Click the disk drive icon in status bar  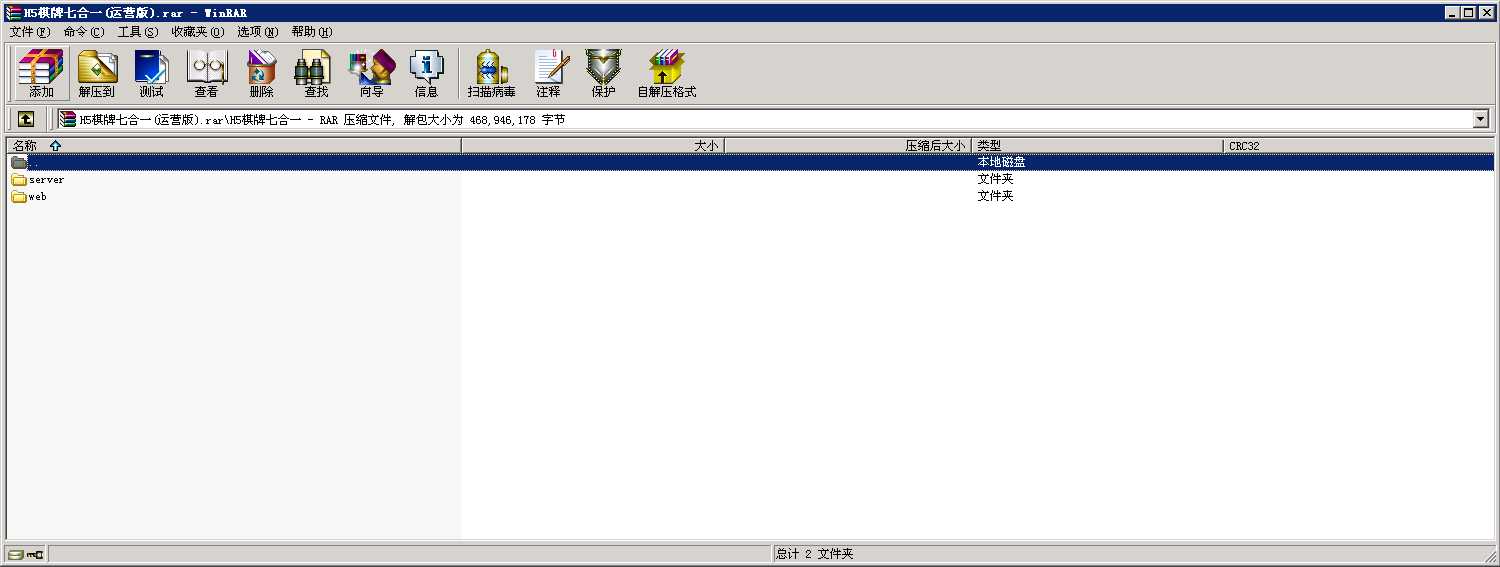tap(15, 554)
